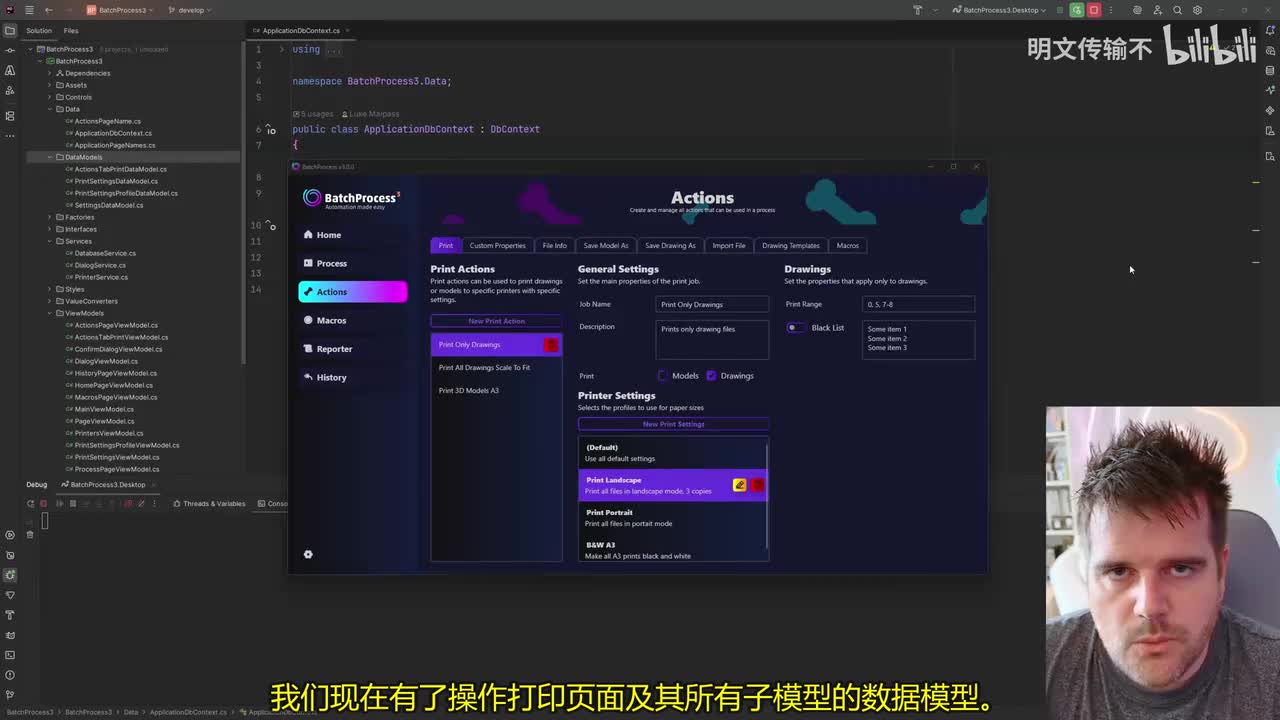
Task: Edit the Print Landscape profile
Action: (x=739, y=485)
